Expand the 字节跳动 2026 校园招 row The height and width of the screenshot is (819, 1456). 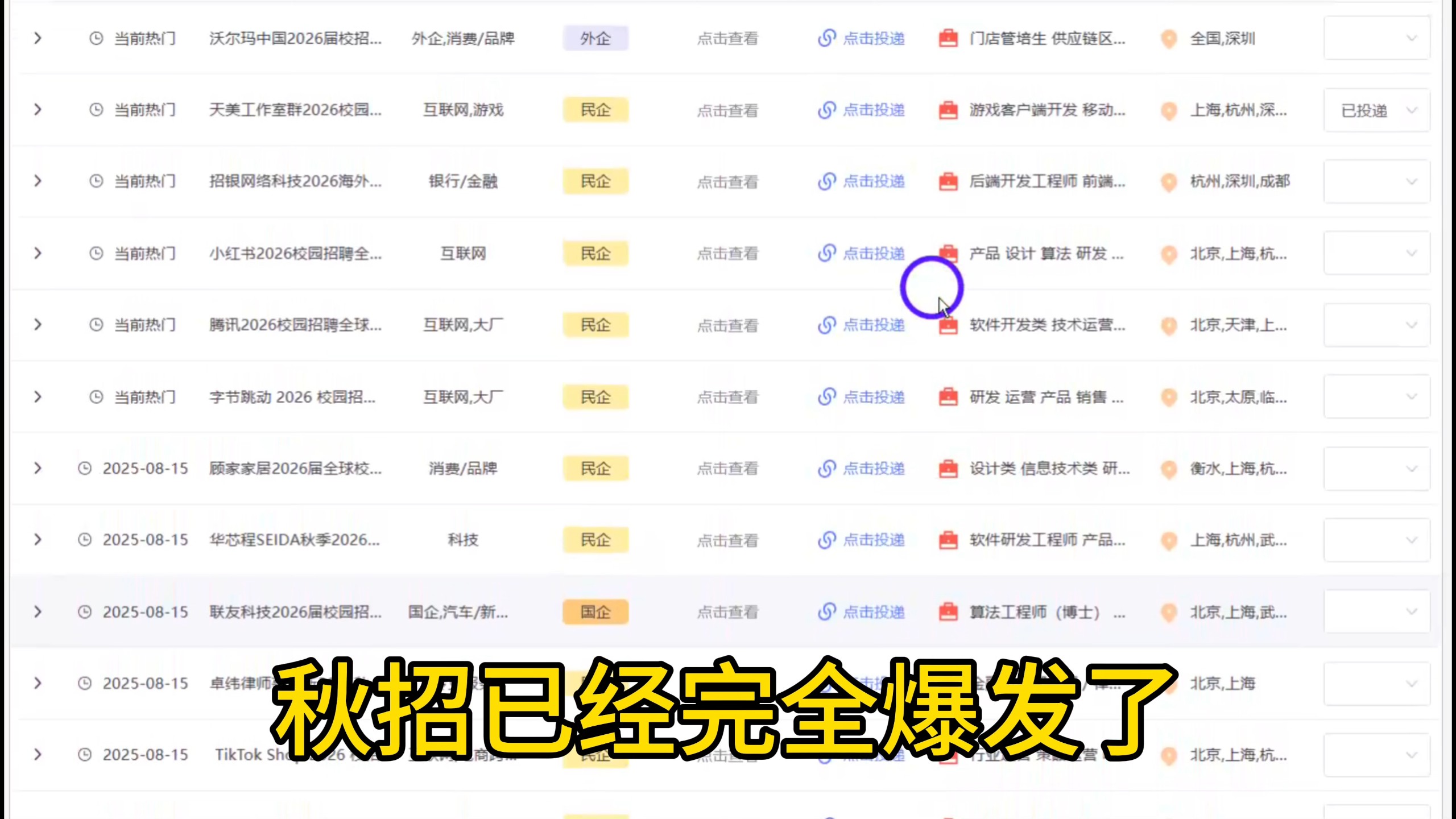pos(38,396)
